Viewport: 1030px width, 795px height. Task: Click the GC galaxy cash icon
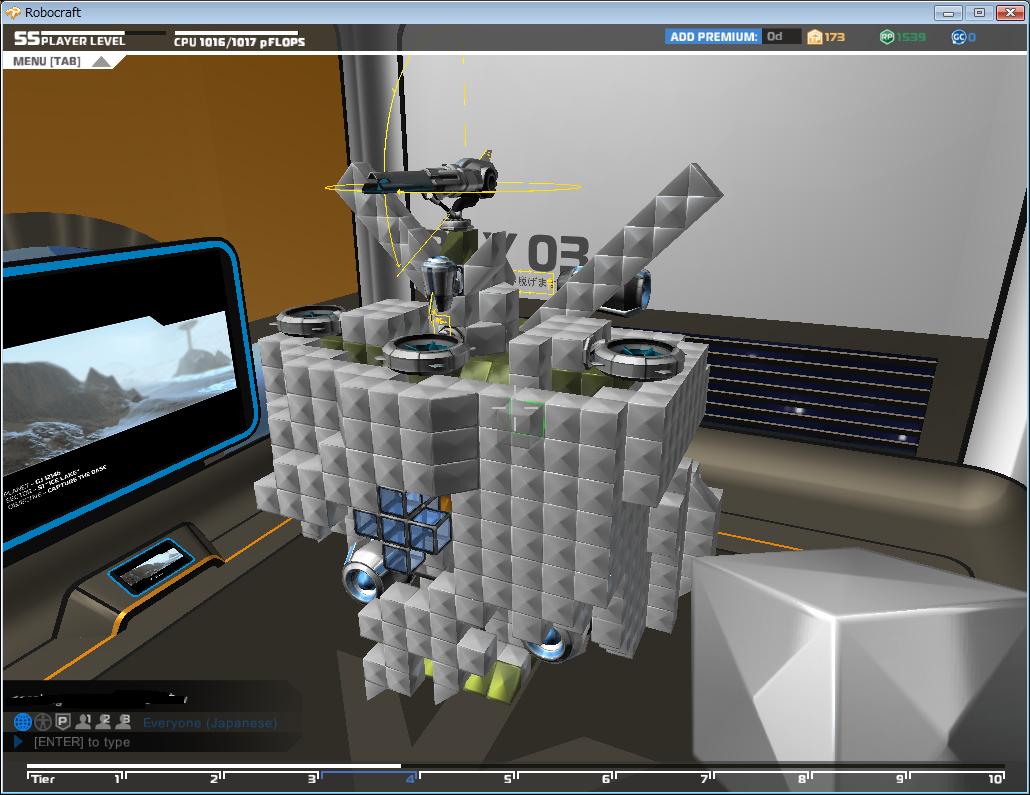[x=958, y=37]
